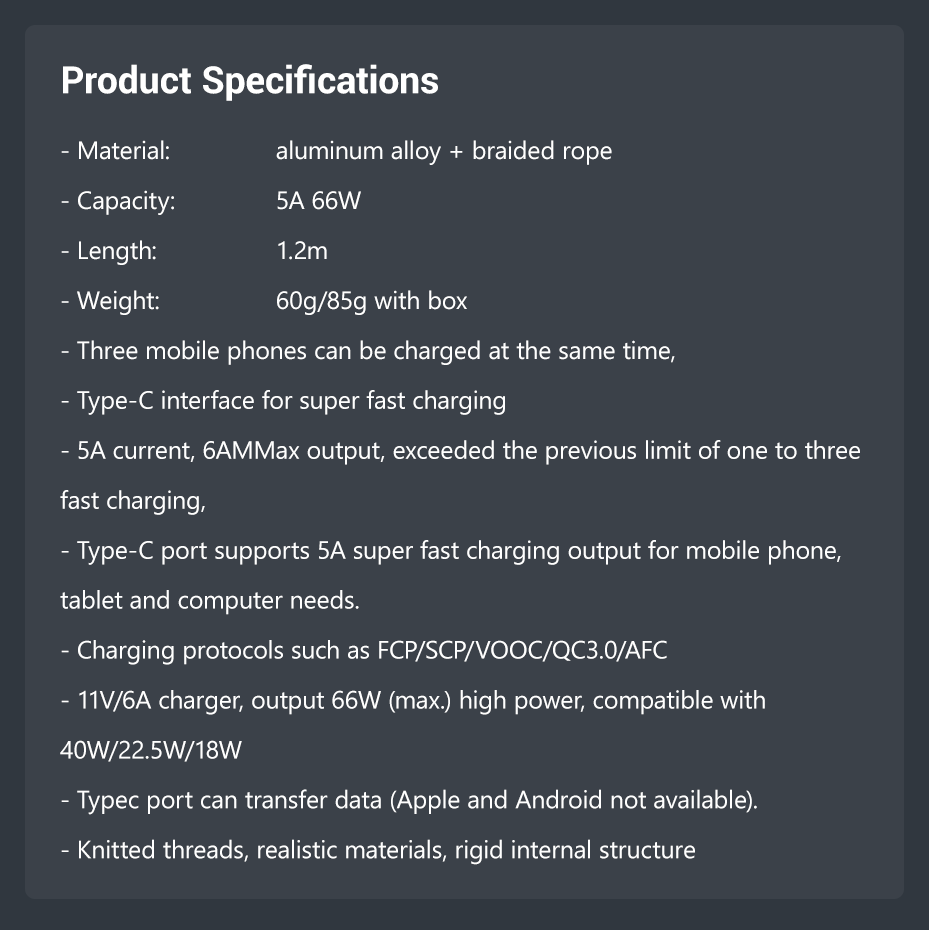Click the Type-C port supports 5A line
The height and width of the screenshot is (930, 930).
pyautogui.click(x=451, y=551)
